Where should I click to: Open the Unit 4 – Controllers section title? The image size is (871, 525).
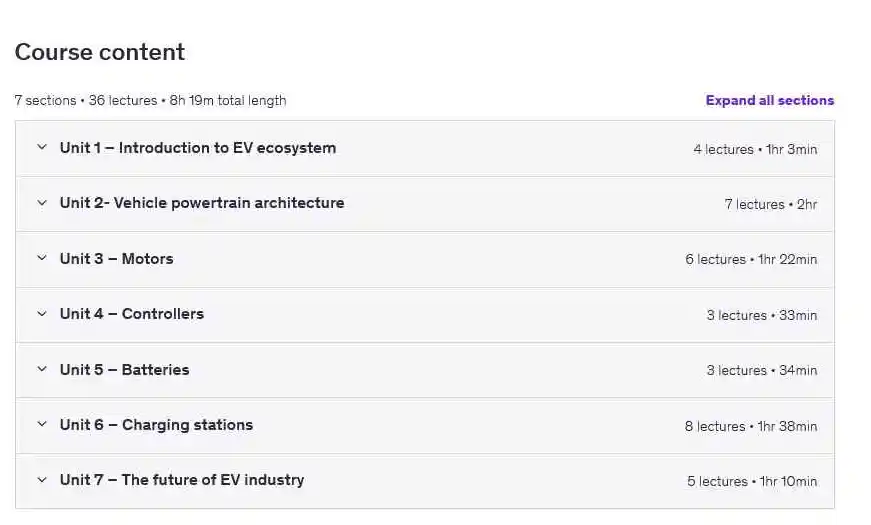131,314
